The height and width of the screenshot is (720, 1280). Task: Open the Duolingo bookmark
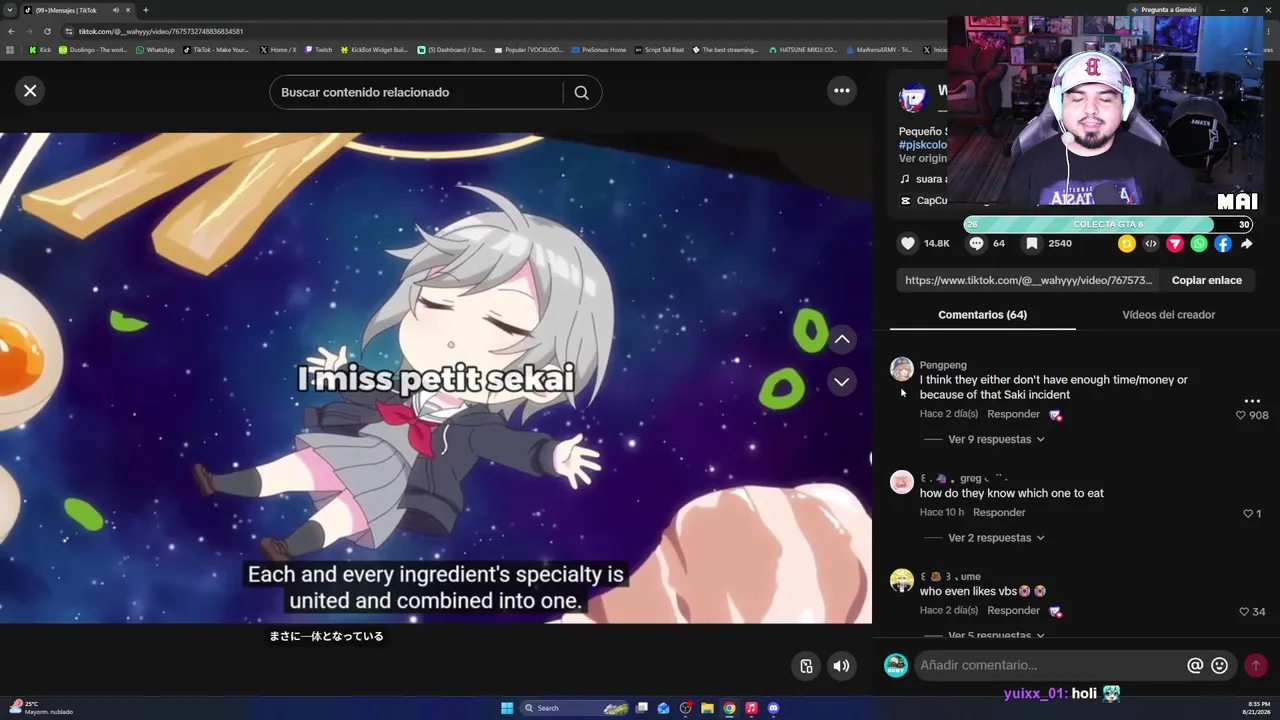coord(93,50)
